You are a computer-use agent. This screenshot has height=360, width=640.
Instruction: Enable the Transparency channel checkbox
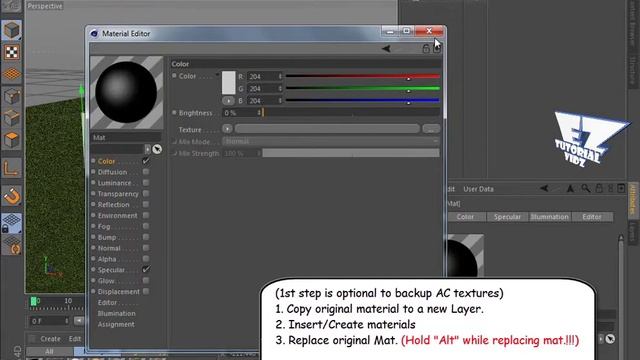[x=146, y=193]
